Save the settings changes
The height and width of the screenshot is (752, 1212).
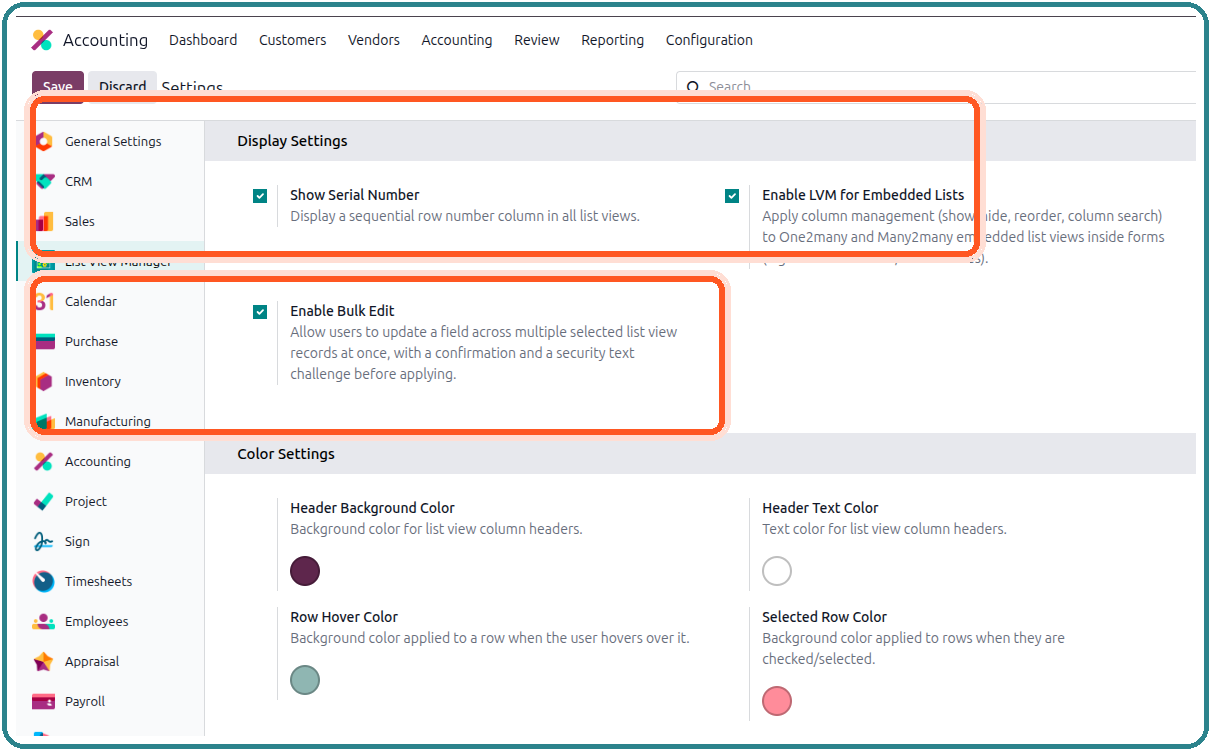coord(58,86)
